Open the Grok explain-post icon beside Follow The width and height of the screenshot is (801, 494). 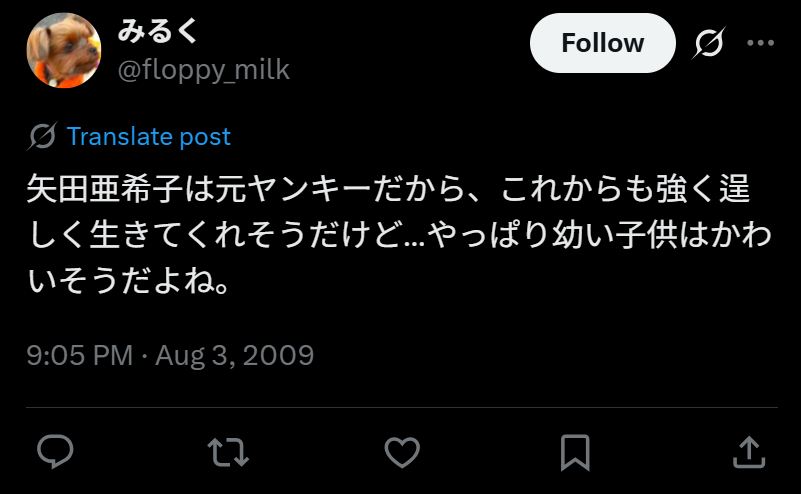tap(709, 43)
